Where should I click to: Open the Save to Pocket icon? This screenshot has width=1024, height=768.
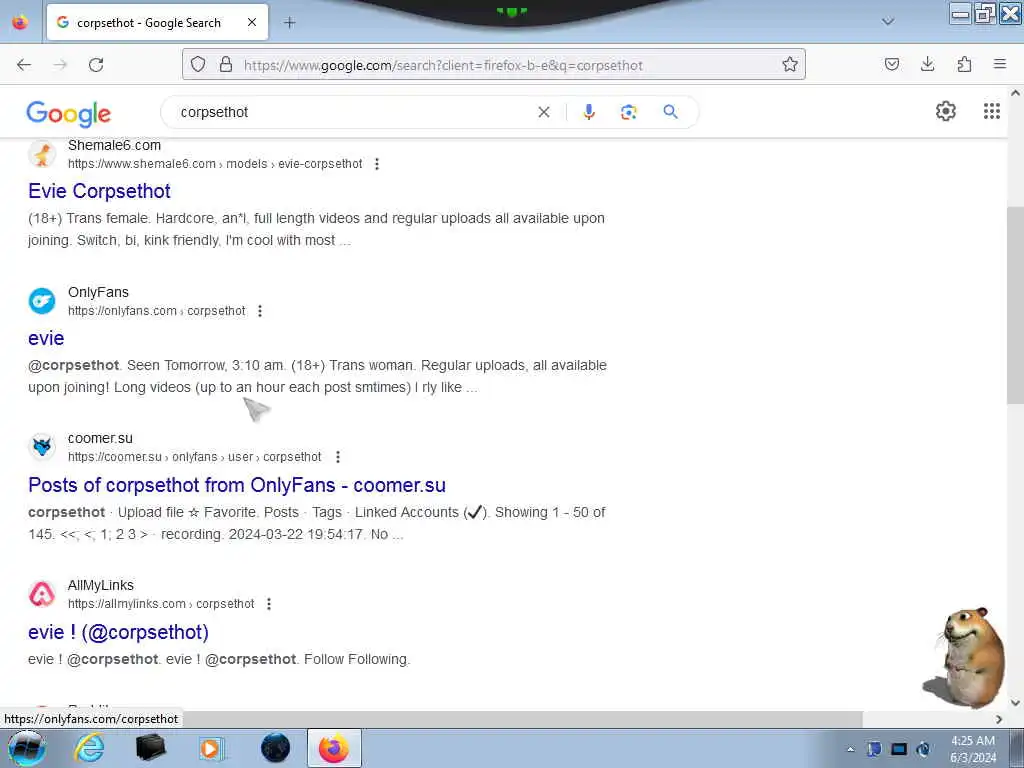[x=891, y=64]
